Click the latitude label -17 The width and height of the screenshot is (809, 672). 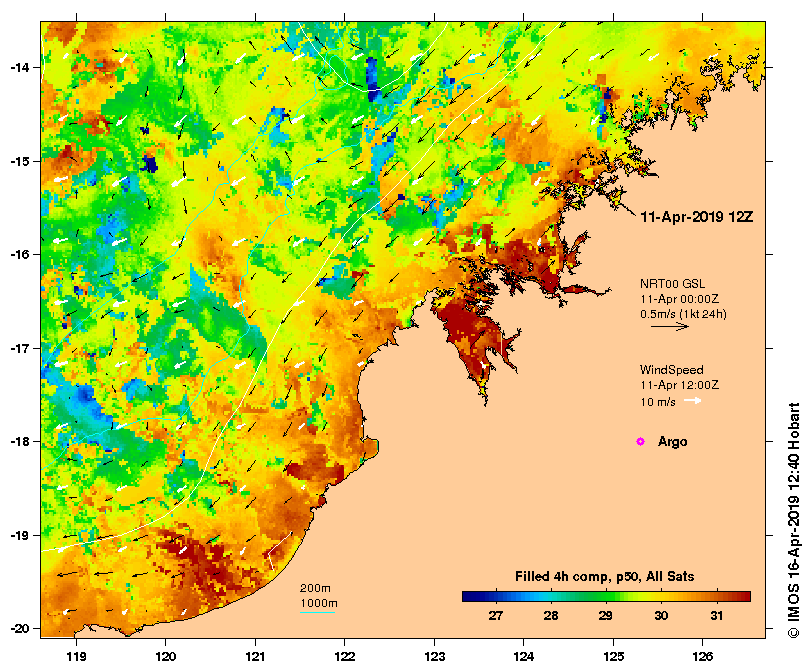(20, 348)
